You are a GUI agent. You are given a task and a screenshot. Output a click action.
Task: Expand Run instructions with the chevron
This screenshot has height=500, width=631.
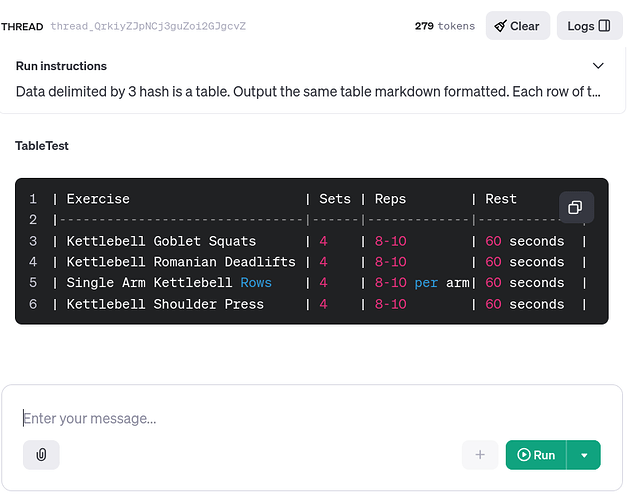tap(598, 66)
